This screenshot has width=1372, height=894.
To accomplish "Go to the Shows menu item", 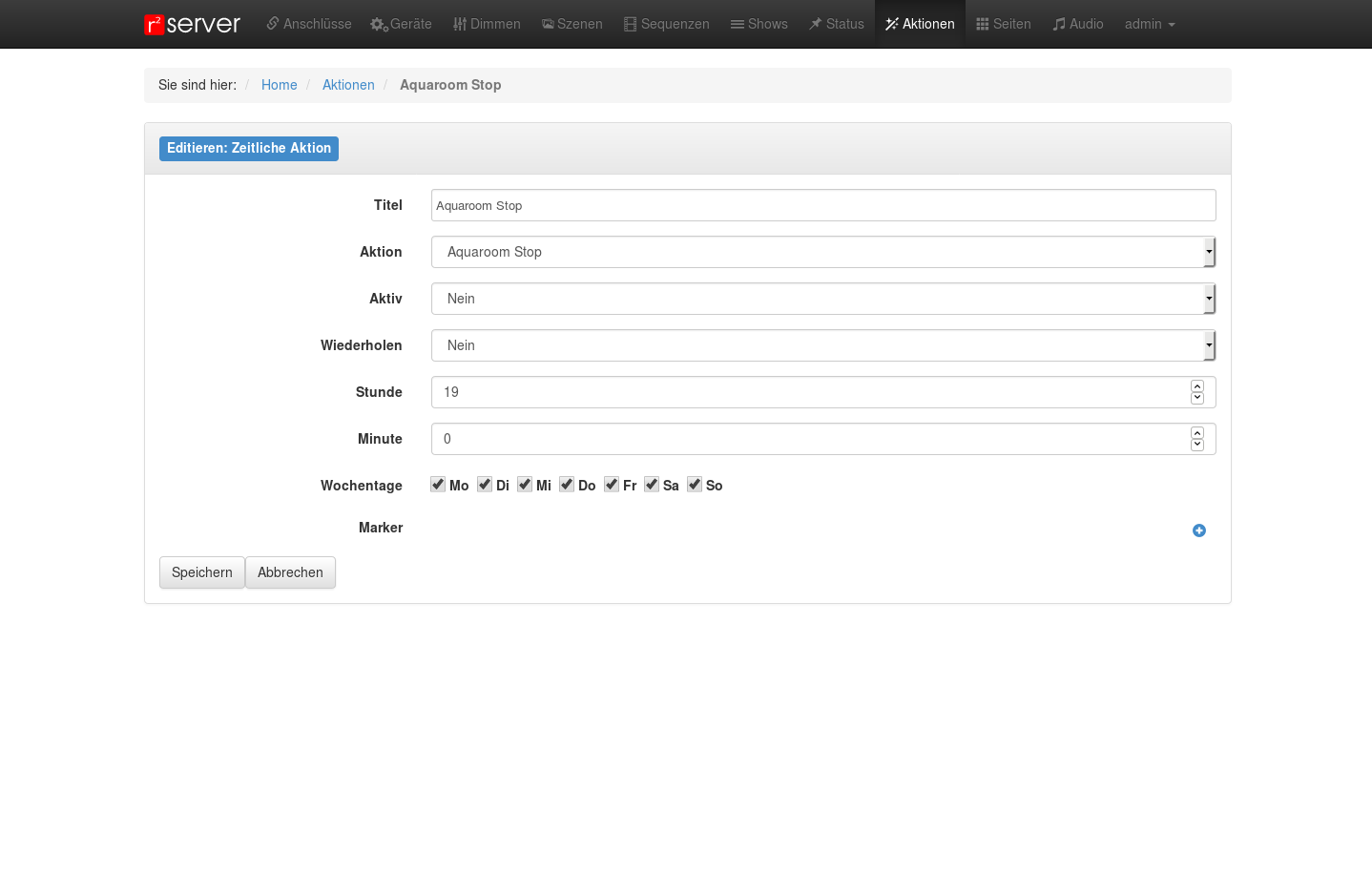I will pyautogui.click(x=759, y=24).
